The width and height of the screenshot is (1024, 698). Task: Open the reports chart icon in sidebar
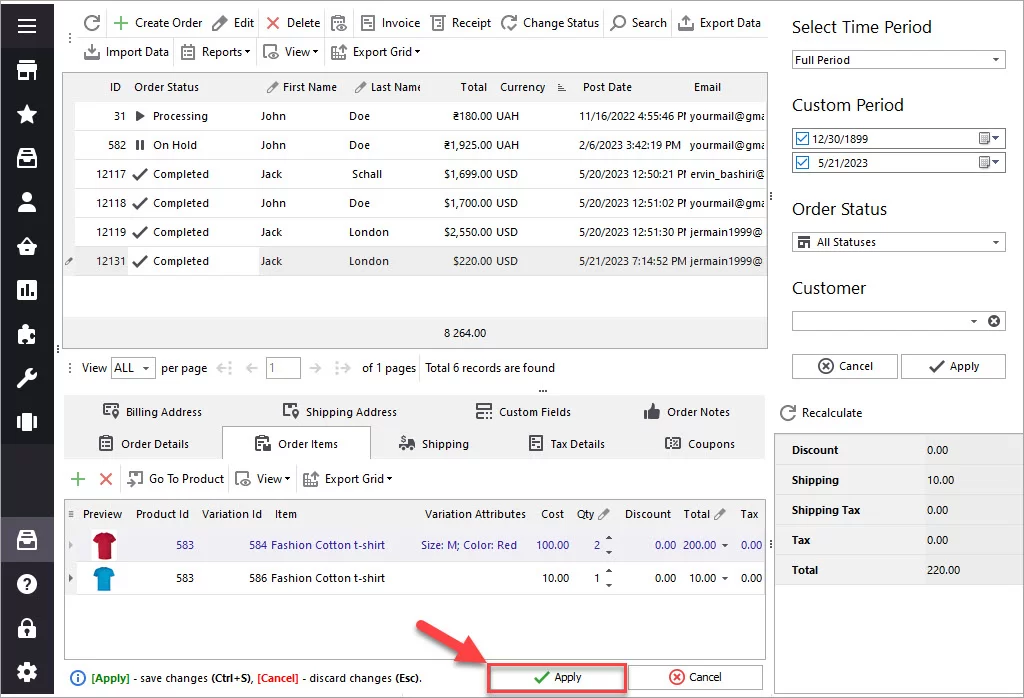(x=27, y=290)
